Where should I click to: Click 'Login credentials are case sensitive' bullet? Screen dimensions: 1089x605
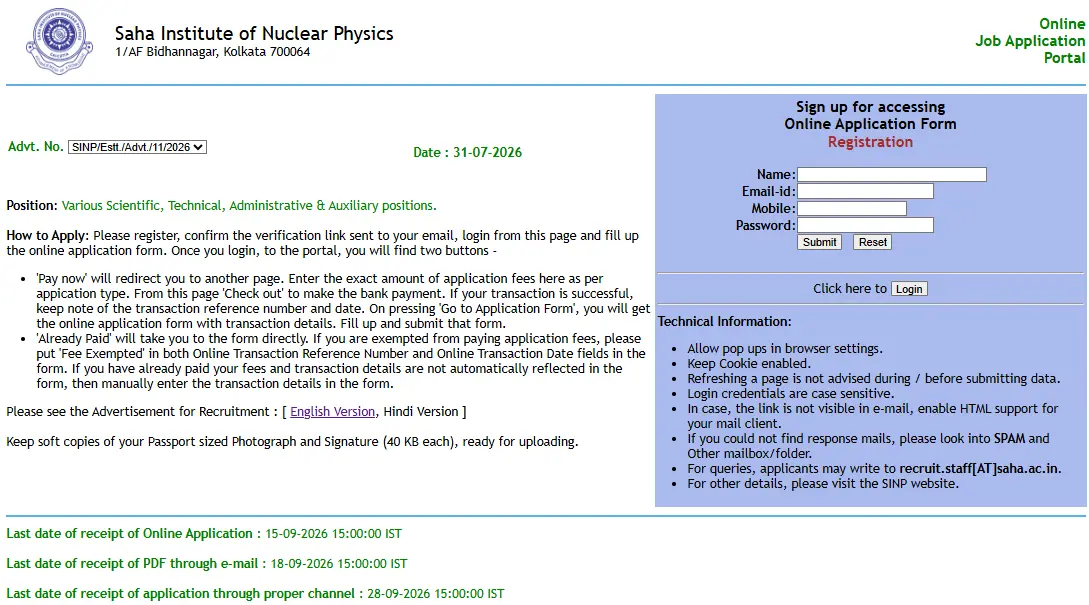click(x=790, y=394)
